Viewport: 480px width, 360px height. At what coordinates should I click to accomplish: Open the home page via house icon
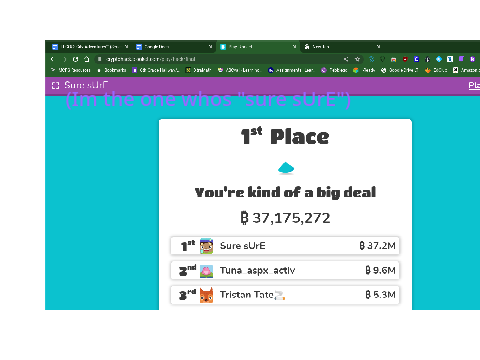[x=87, y=59]
